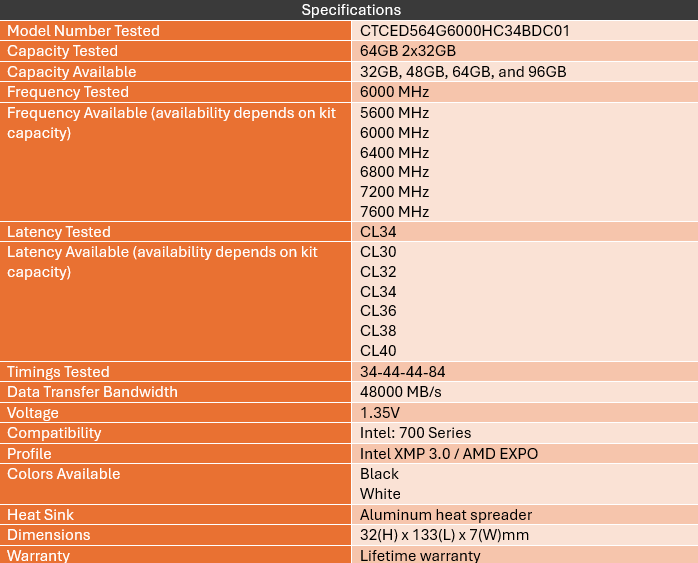
Task: Select the Colors Available label
Action: (x=64, y=474)
